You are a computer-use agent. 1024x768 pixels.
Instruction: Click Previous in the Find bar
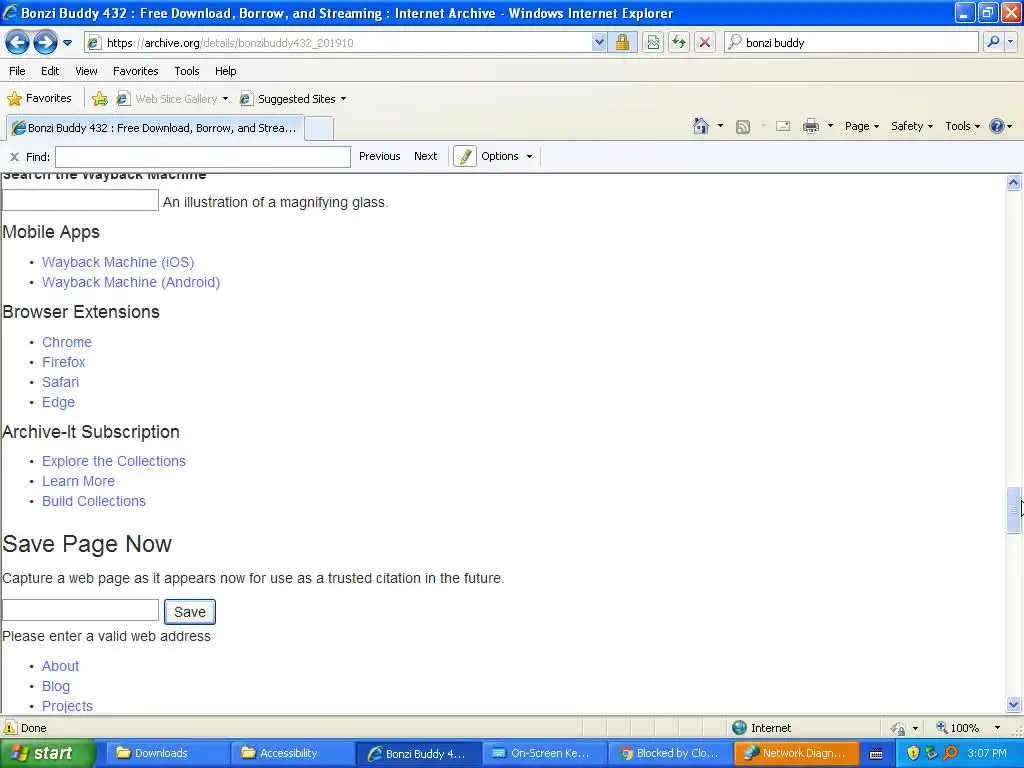(379, 156)
